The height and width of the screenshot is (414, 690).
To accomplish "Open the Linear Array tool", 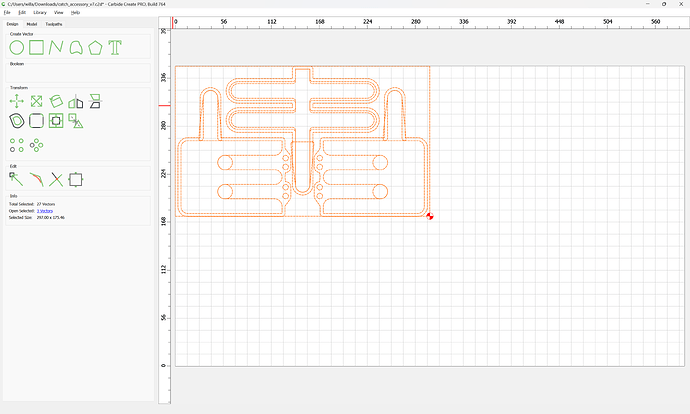I will pyautogui.click(x=17, y=145).
